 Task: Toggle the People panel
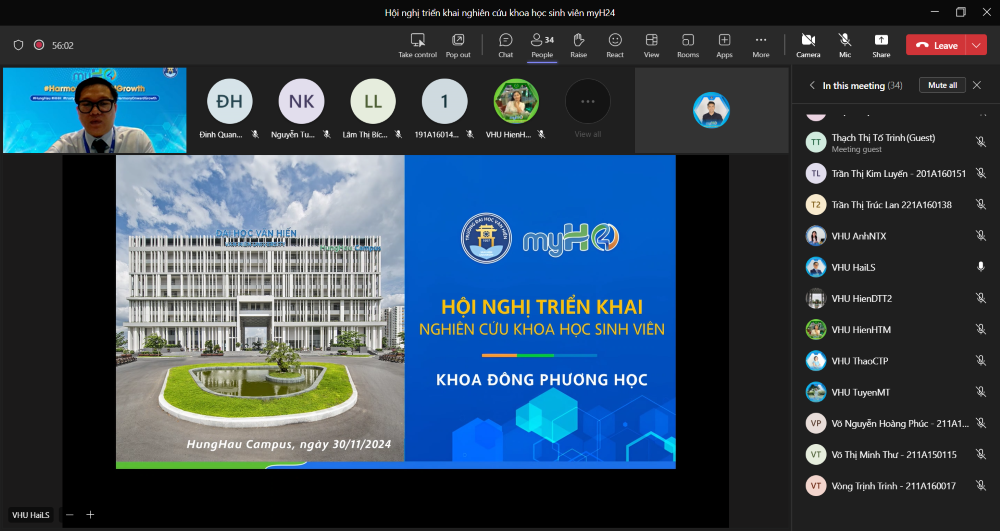click(x=542, y=40)
